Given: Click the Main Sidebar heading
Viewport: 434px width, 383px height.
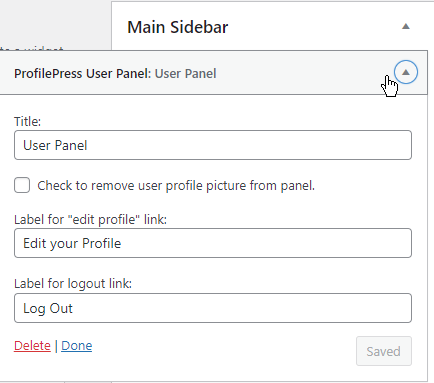Looking at the screenshot, I should (178, 27).
